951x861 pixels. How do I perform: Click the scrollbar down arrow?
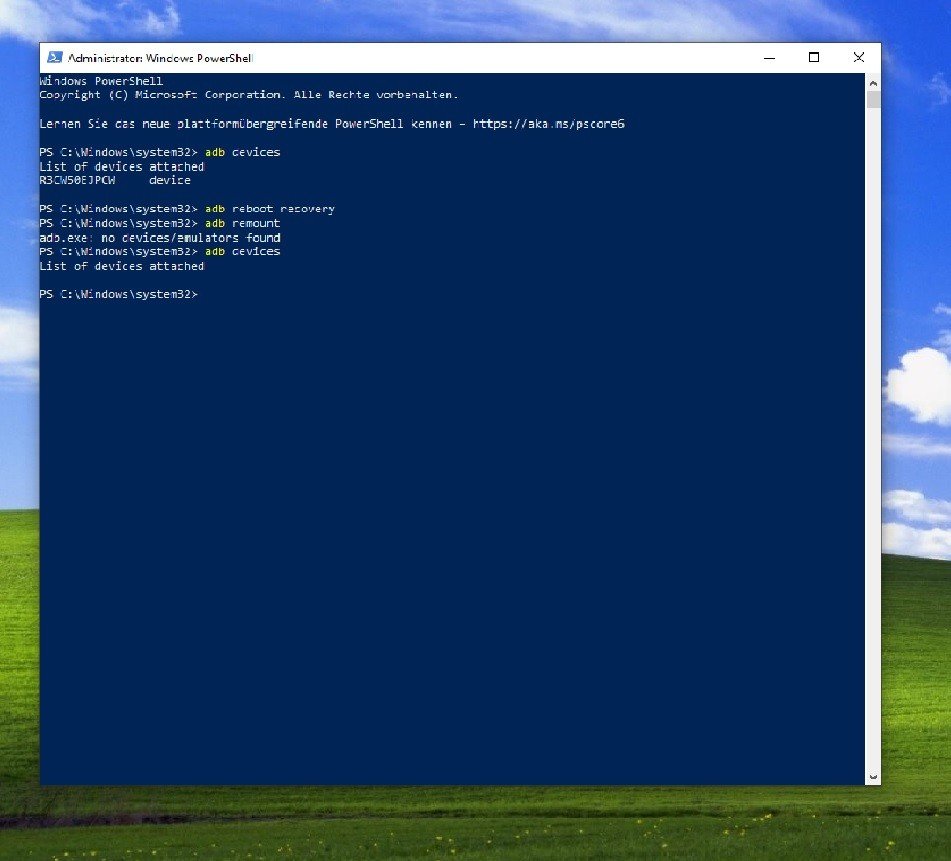point(873,776)
